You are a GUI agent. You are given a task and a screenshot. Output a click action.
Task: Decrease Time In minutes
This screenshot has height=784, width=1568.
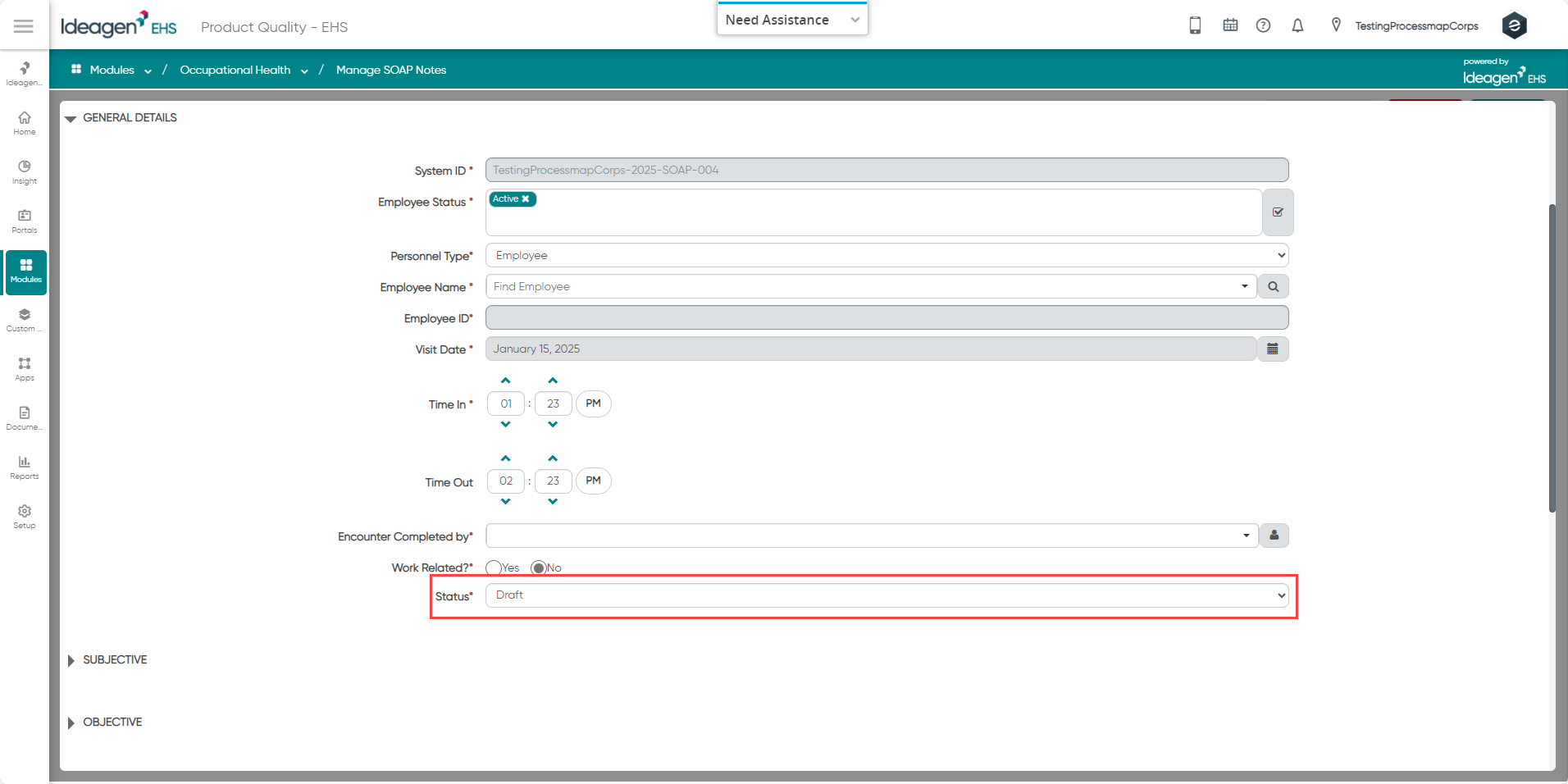[x=553, y=424]
